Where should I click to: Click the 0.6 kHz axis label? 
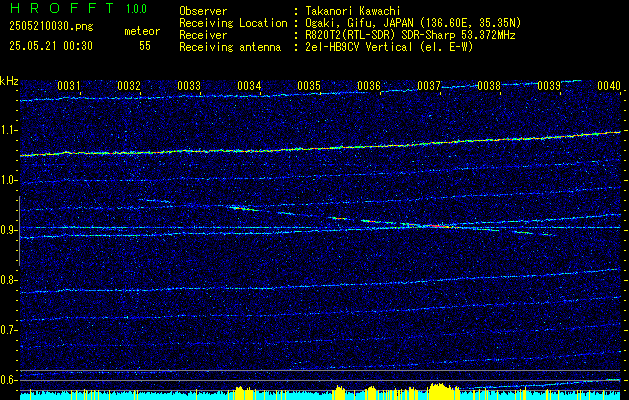tap(8, 380)
